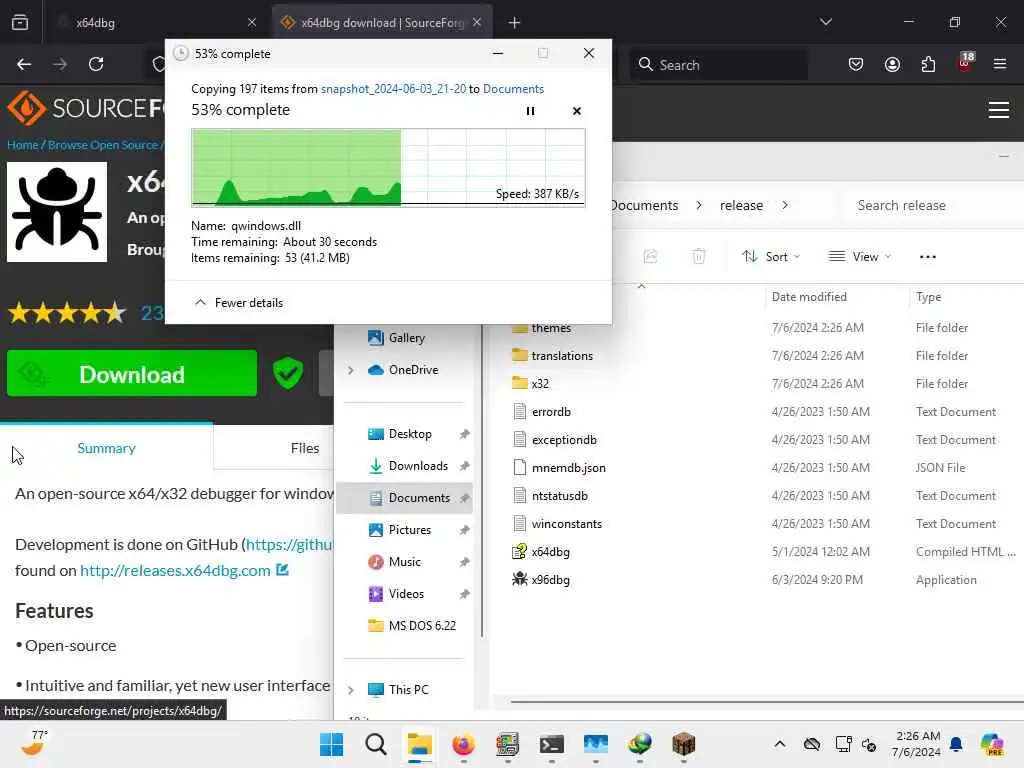The height and width of the screenshot is (768, 1024).
Task: Select the x32 folder
Action: pos(540,383)
